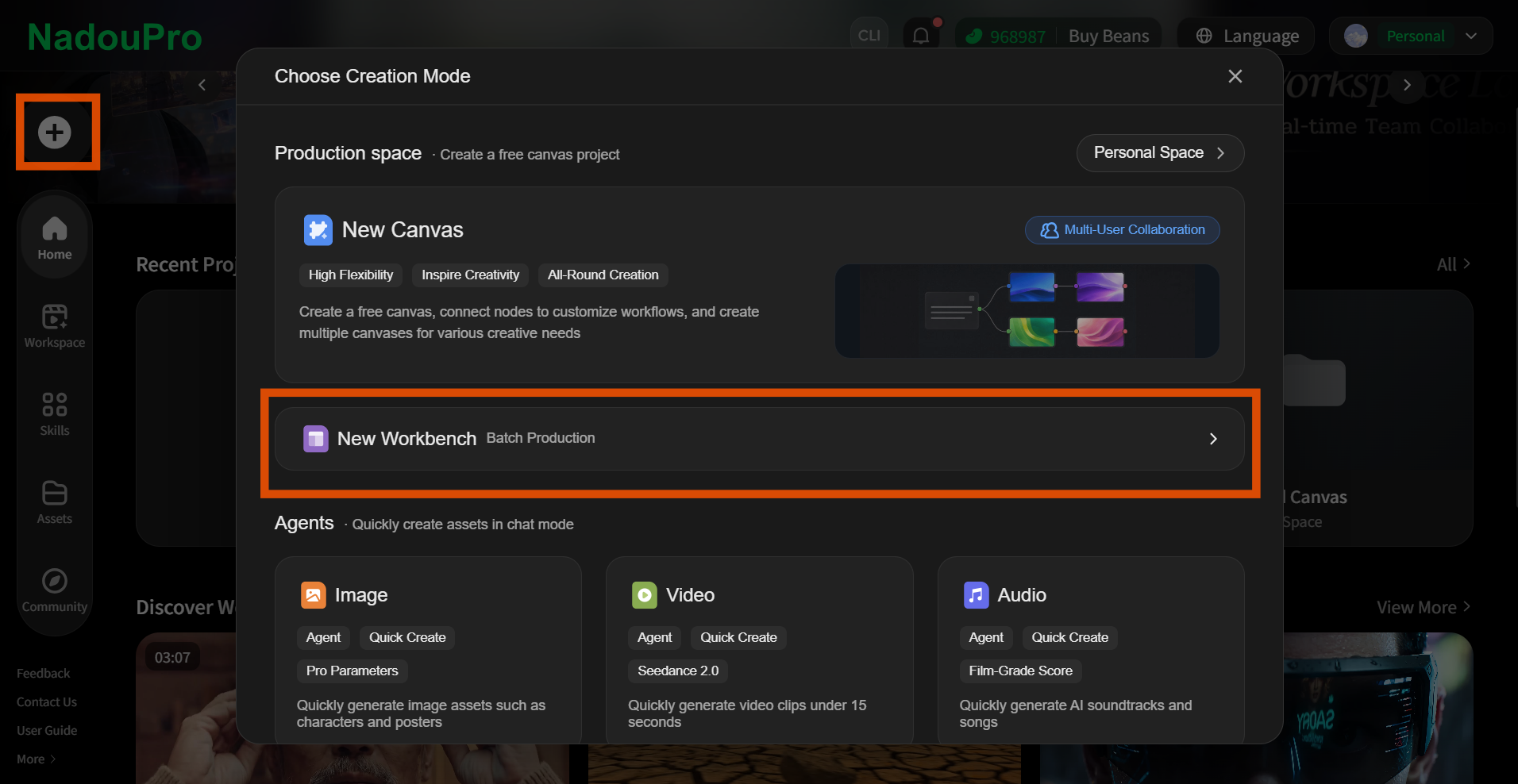Click the notification bell icon
This screenshot has width=1518, height=784.
(x=921, y=36)
